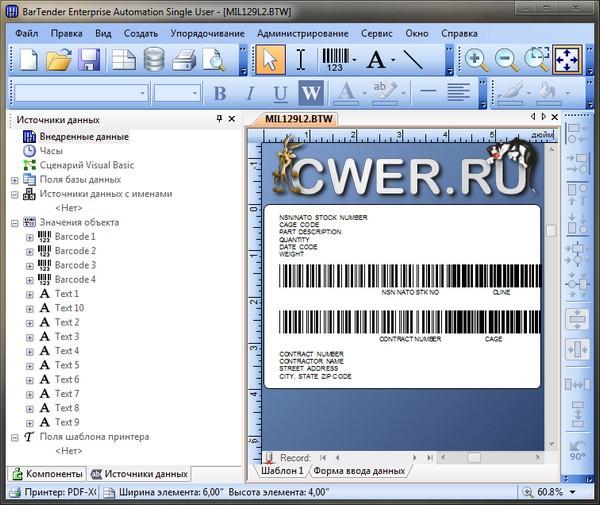The image size is (600, 505).
Task: Open print preview with the magnifier page icon
Action: click(214, 60)
